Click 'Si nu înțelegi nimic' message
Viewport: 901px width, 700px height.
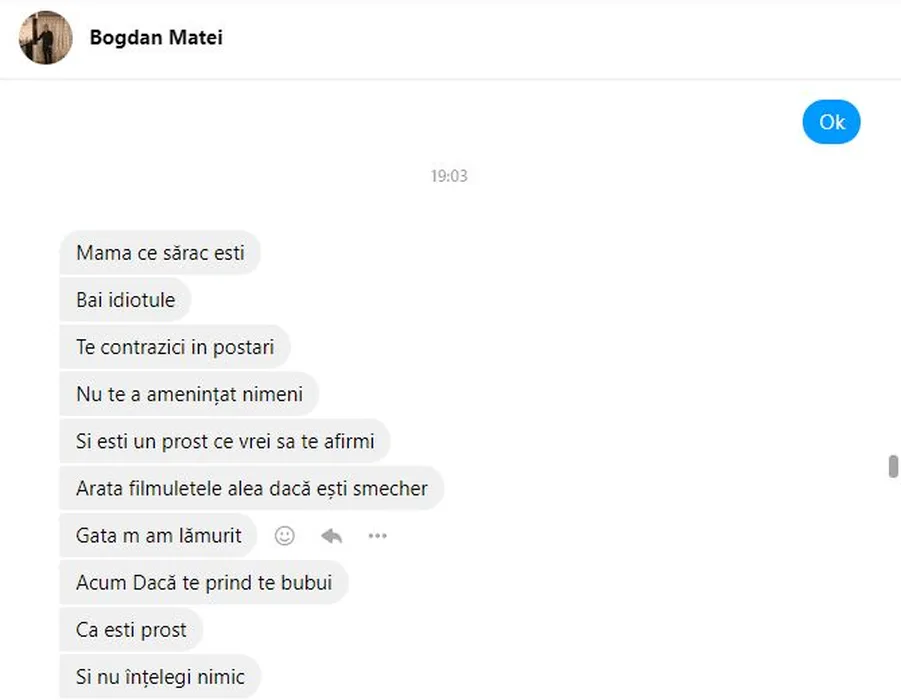click(160, 677)
